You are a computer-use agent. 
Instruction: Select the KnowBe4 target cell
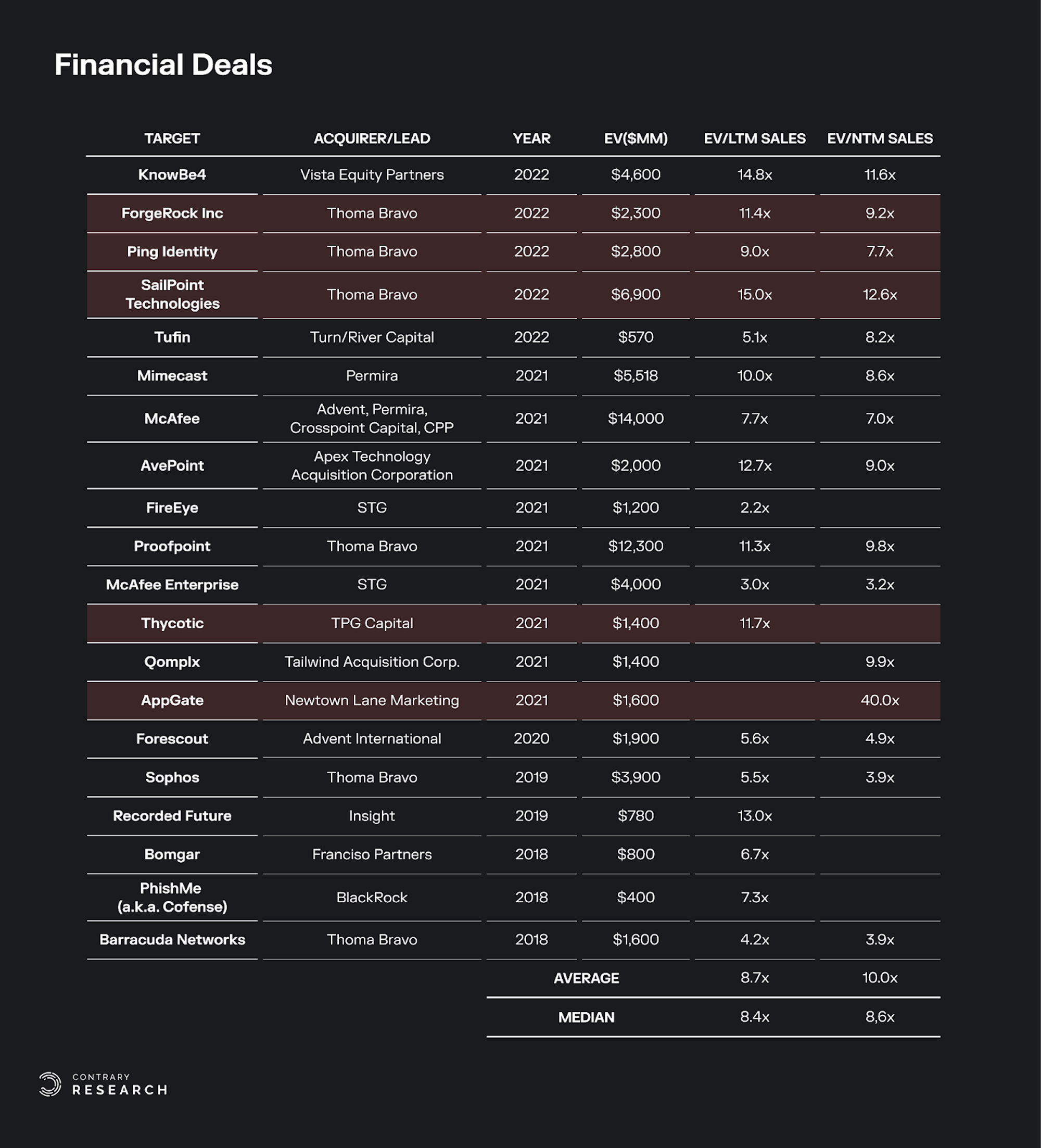pos(172,175)
